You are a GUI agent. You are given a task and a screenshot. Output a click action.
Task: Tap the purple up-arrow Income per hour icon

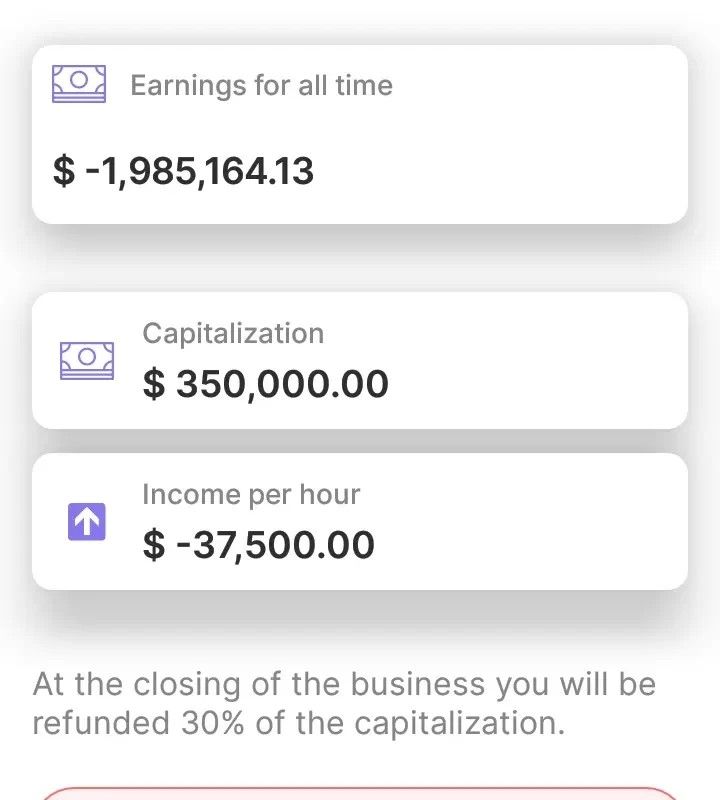click(87, 522)
